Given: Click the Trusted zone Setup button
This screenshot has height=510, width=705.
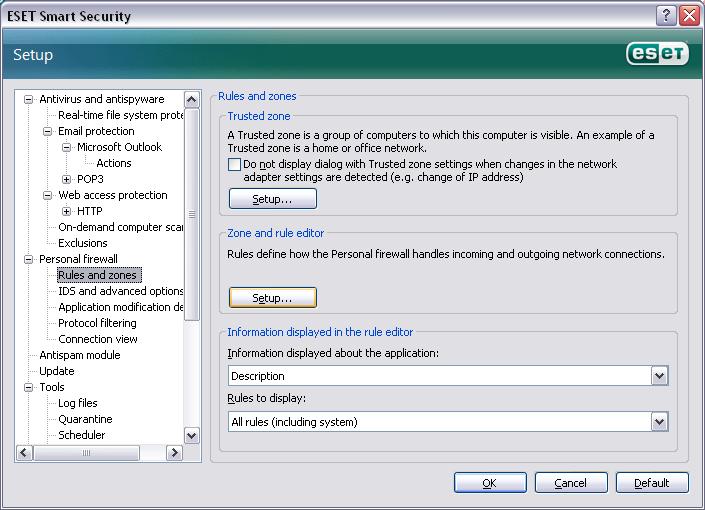Looking at the screenshot, I should tap(272, 199).
